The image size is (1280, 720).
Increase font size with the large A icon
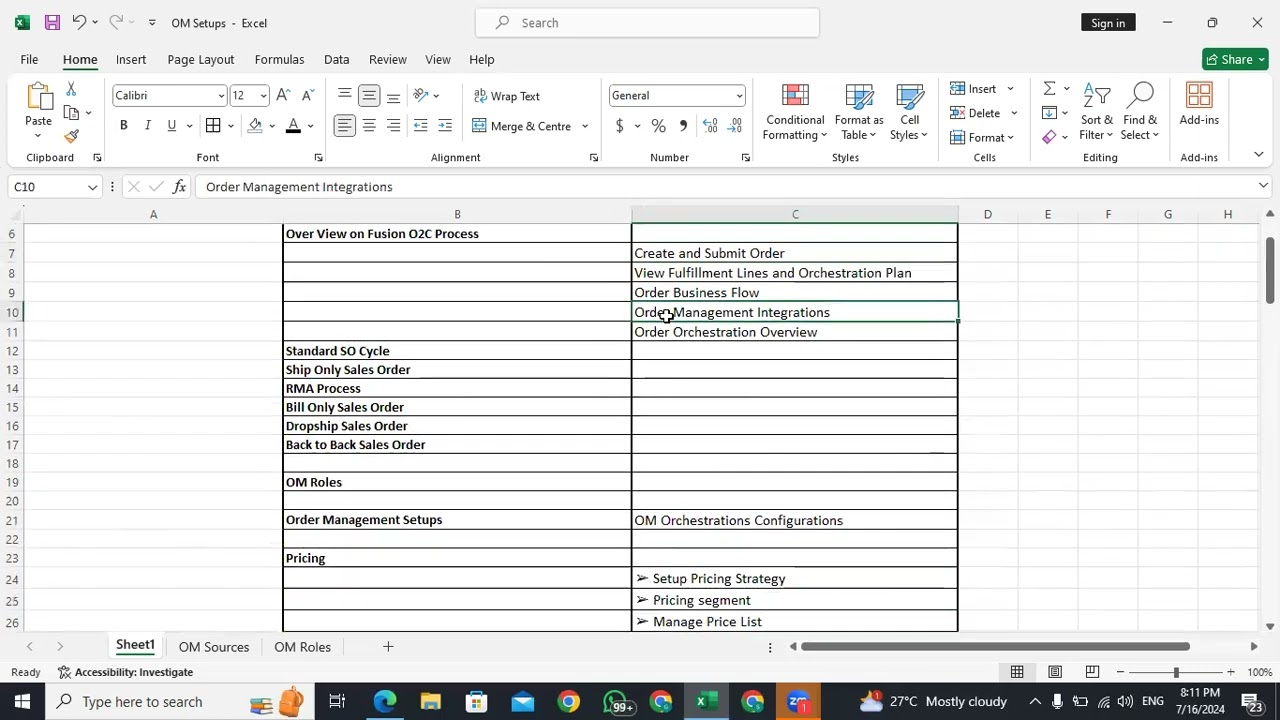[283, 95]
